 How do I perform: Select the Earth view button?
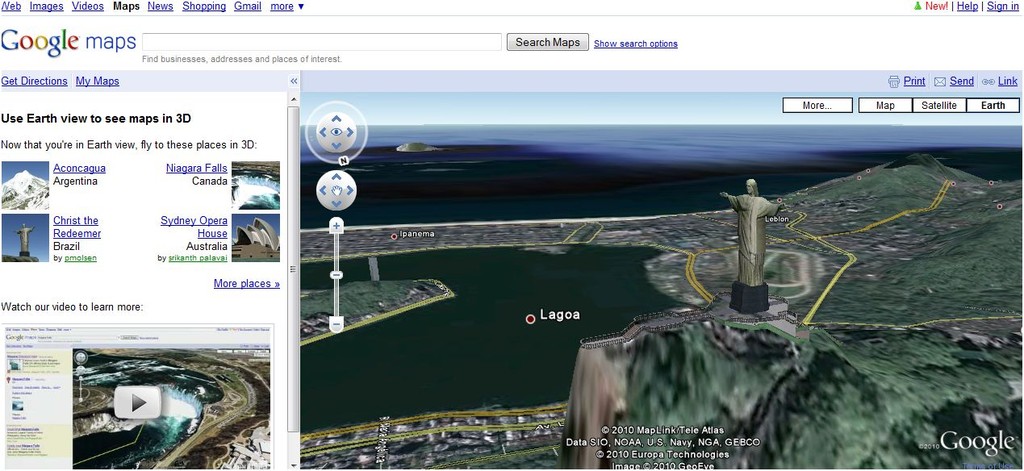click(993, 105)
